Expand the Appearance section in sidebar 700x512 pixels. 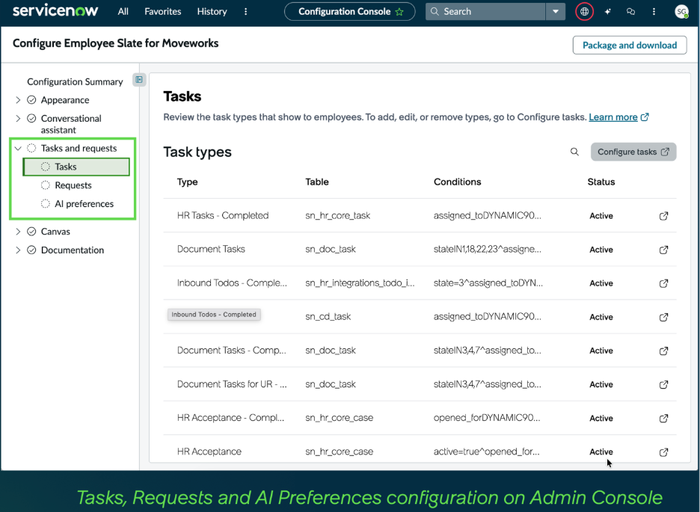(18, 100)
